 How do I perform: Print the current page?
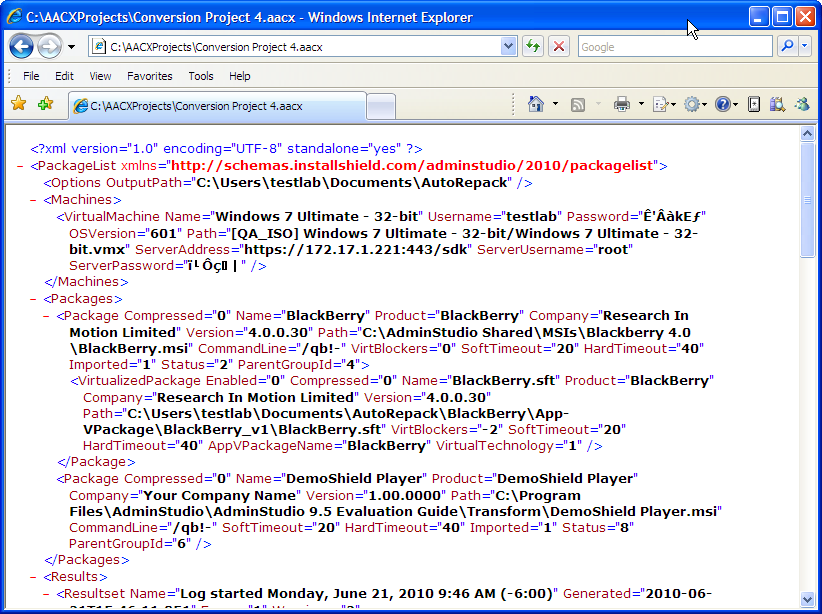point(621,103)
